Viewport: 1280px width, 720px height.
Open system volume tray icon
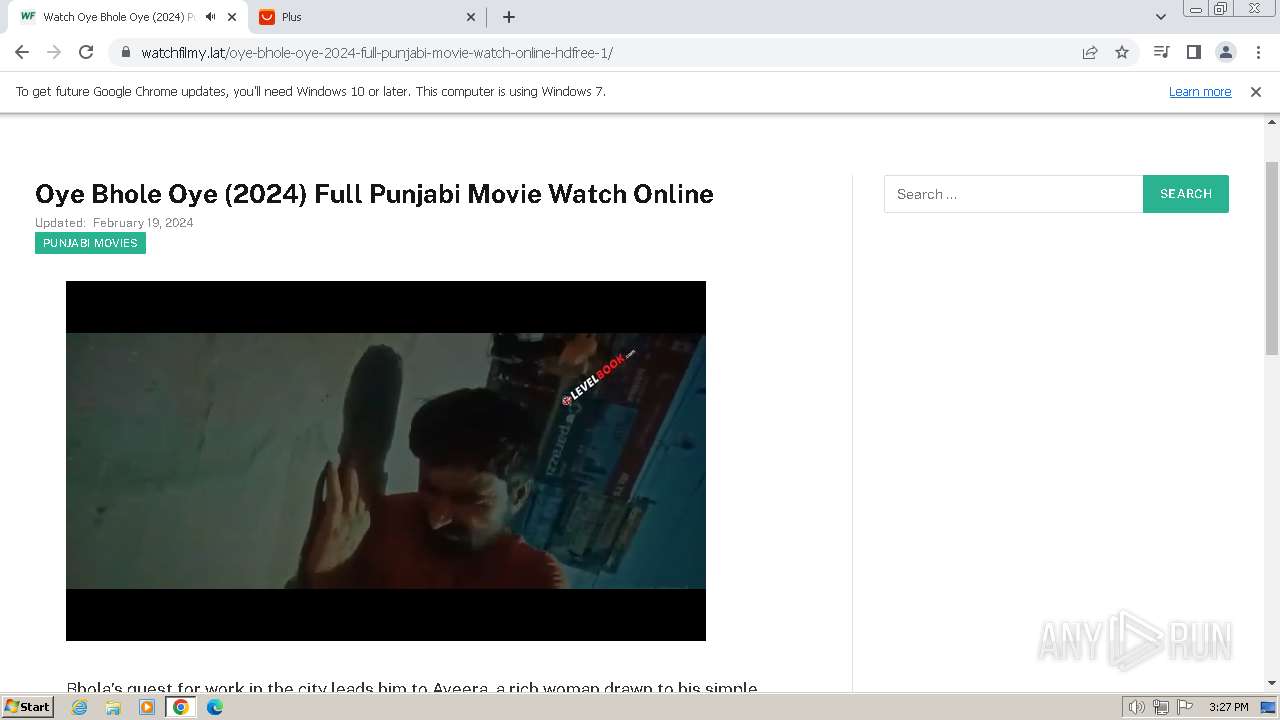1137,707
